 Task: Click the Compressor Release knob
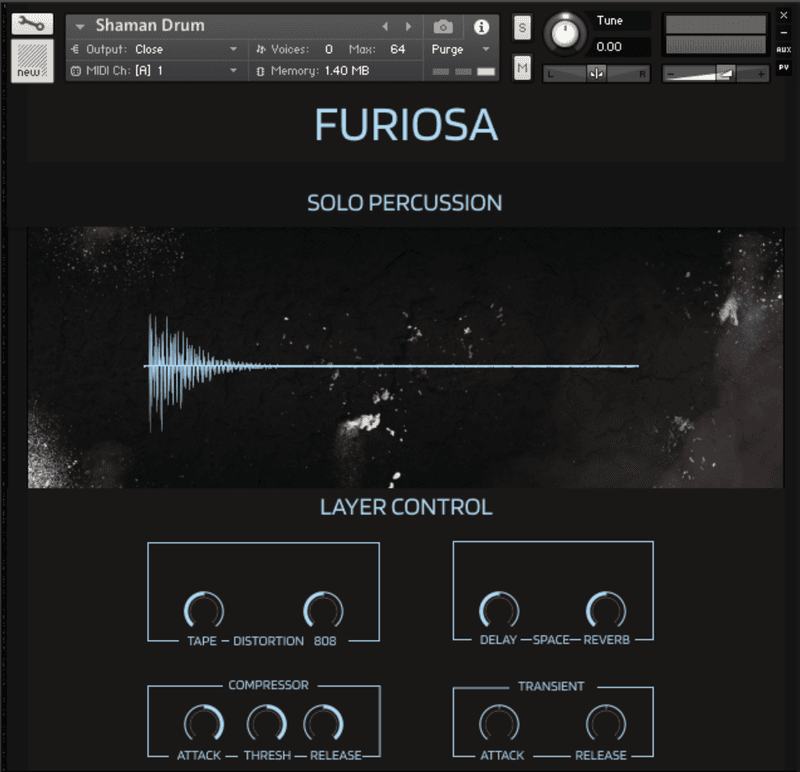point(323,724)
